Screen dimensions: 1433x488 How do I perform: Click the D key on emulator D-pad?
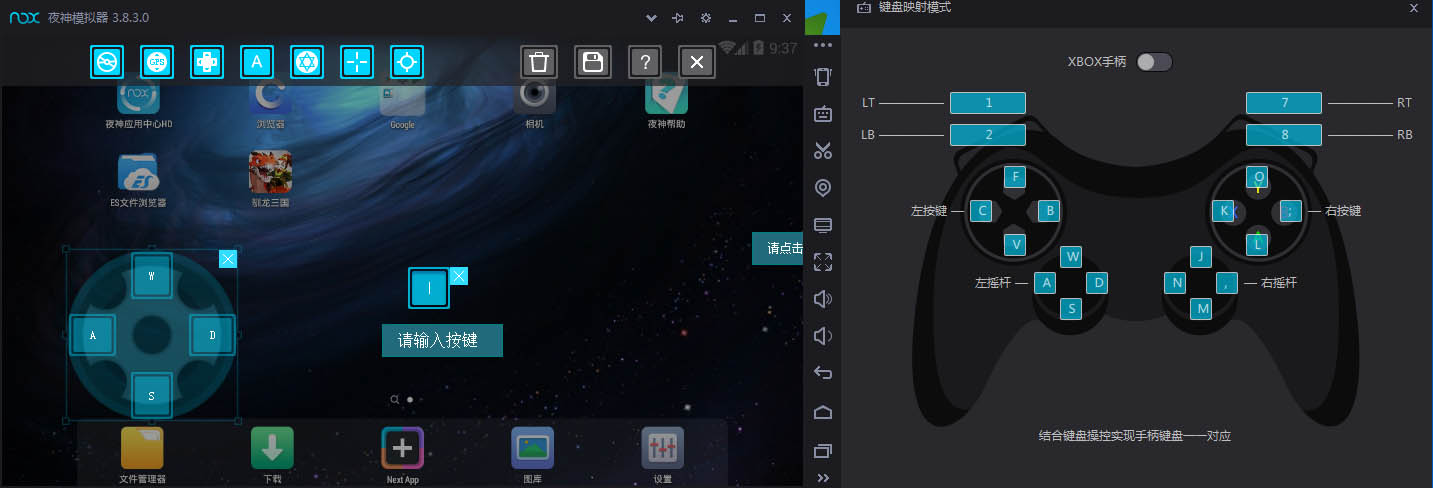coord(212,335)
